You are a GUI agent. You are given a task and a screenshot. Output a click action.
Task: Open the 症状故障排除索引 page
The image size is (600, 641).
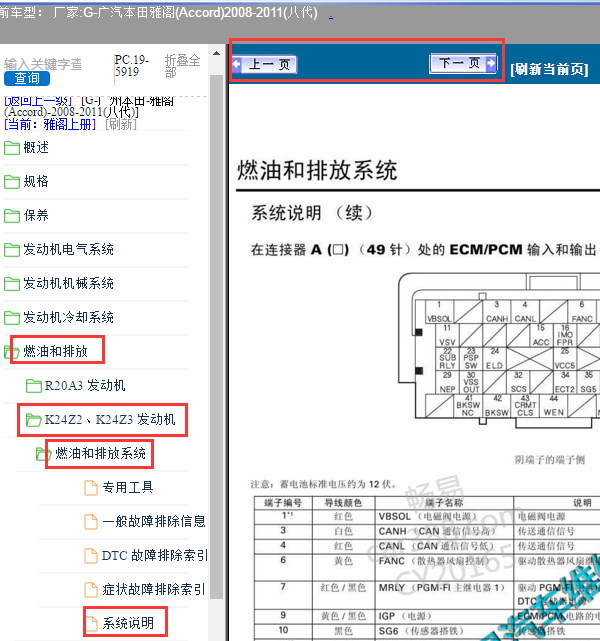pos(154,589)
